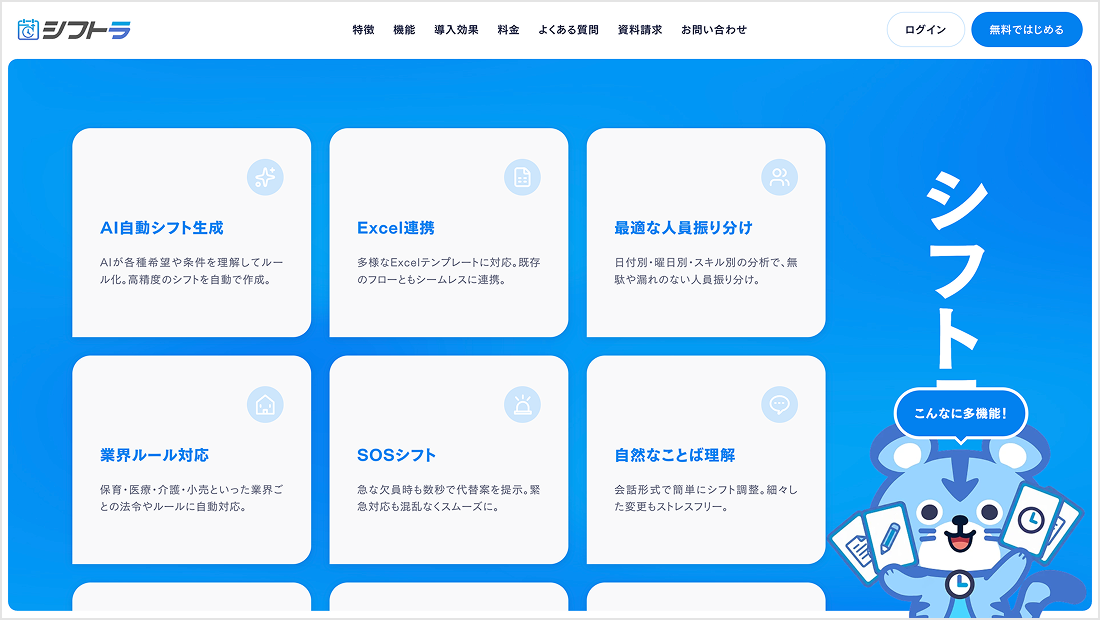This screenshot has width=1100, height=620.
Task: Click the 自然なことば理解 heading
Action: pos(675,455)
